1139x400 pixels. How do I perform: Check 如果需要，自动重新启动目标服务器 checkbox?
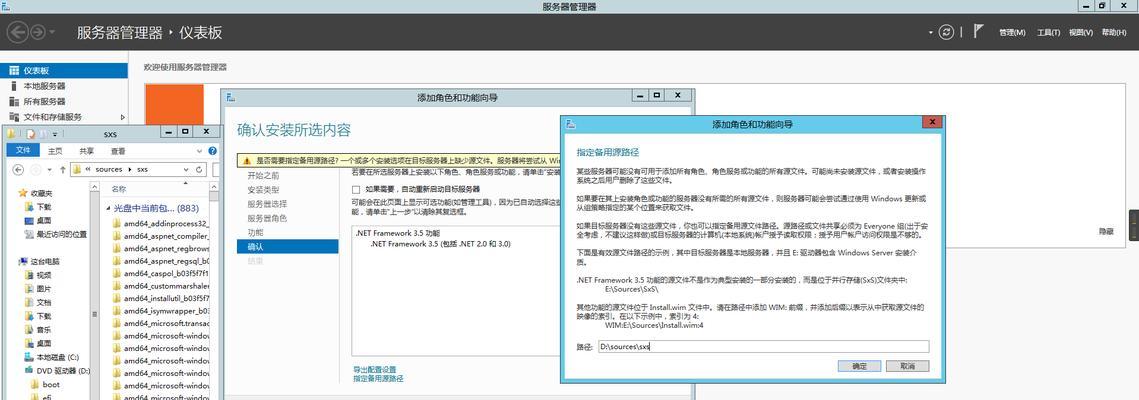(356, 189)
